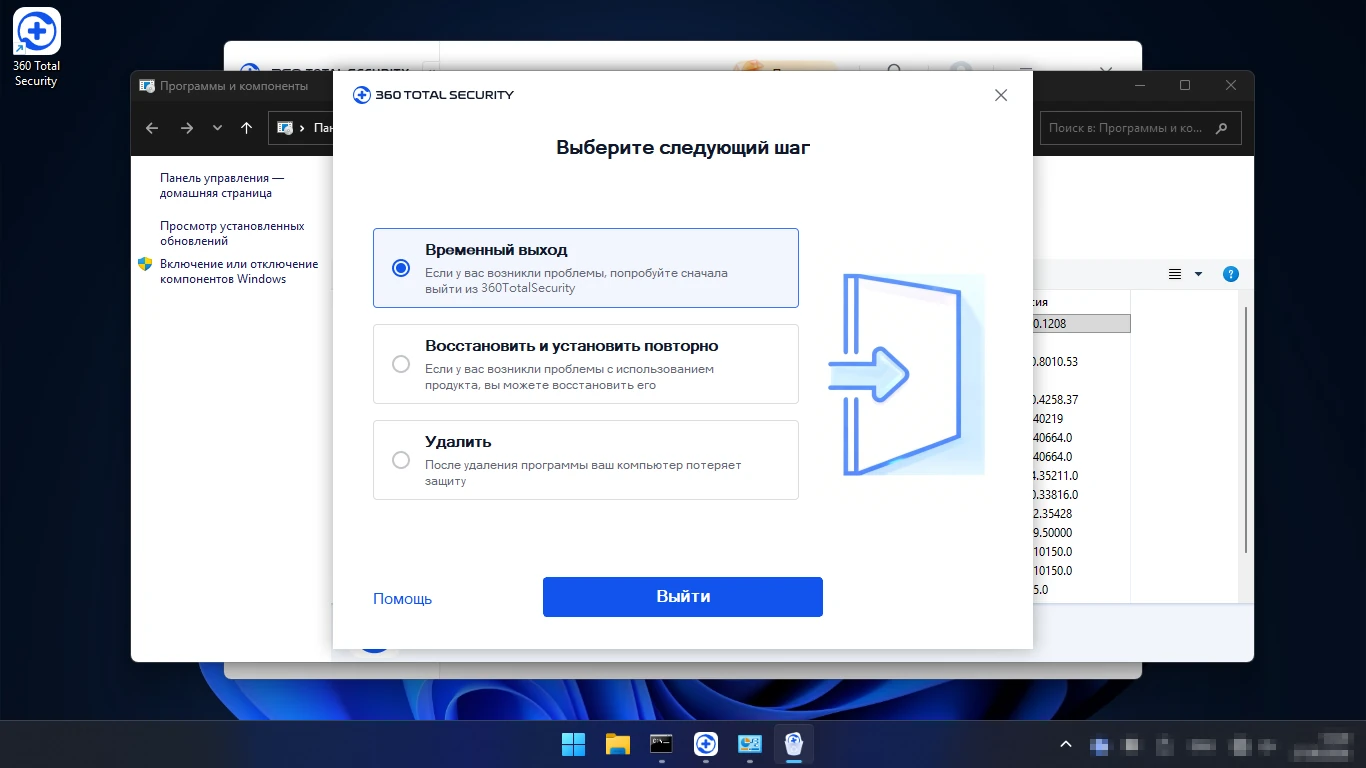Click the blue Выйти button
1366x768 pixels.
coord(683,597)
